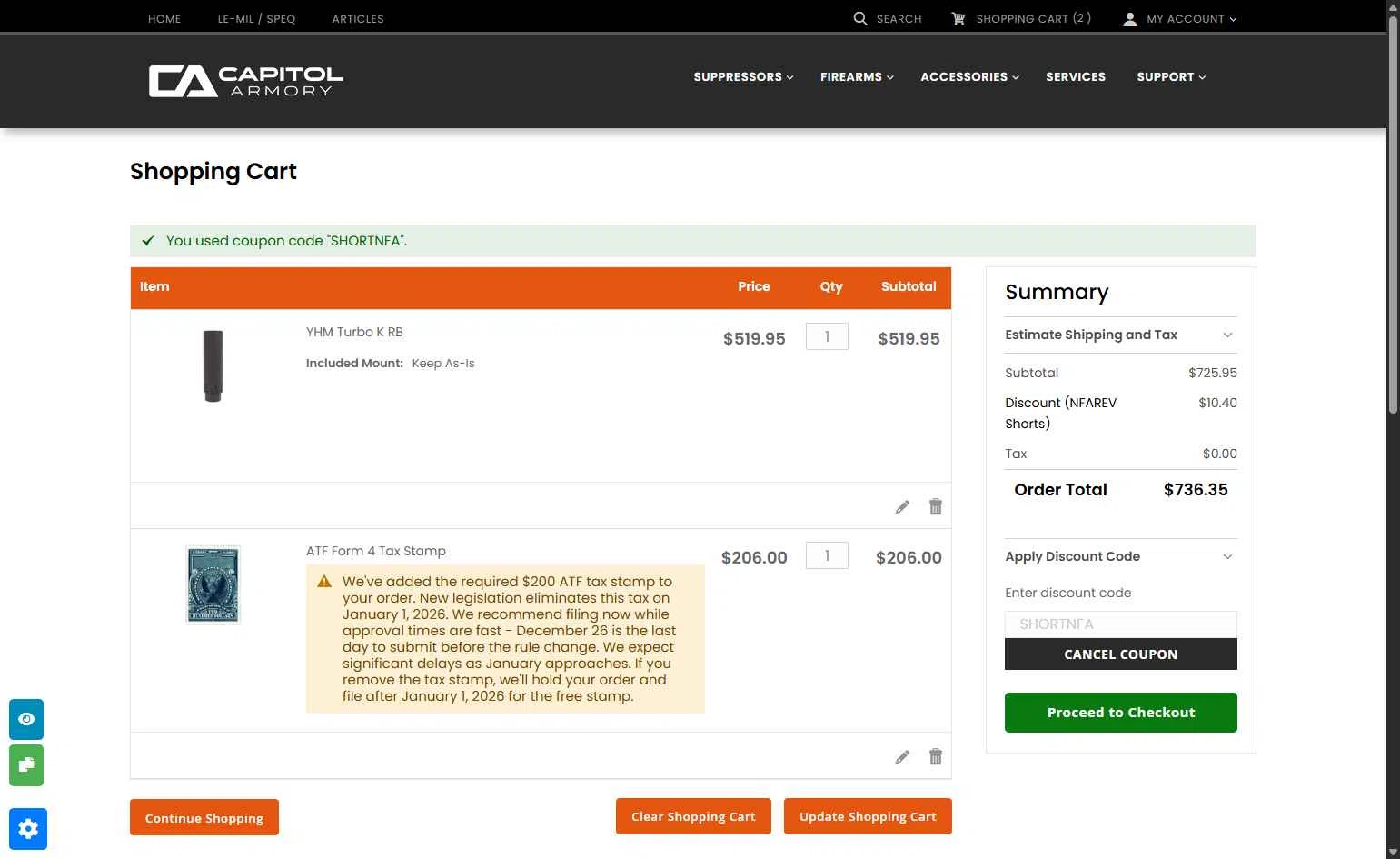Click the Subtotal value $725.95
This screenshot has width=1400, height=859.
1213,373
